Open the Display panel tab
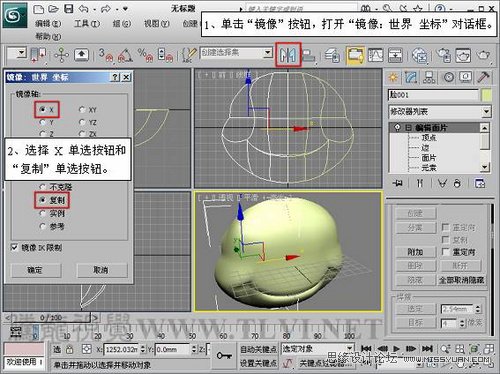The image size is (500, 374). point(466,77)
